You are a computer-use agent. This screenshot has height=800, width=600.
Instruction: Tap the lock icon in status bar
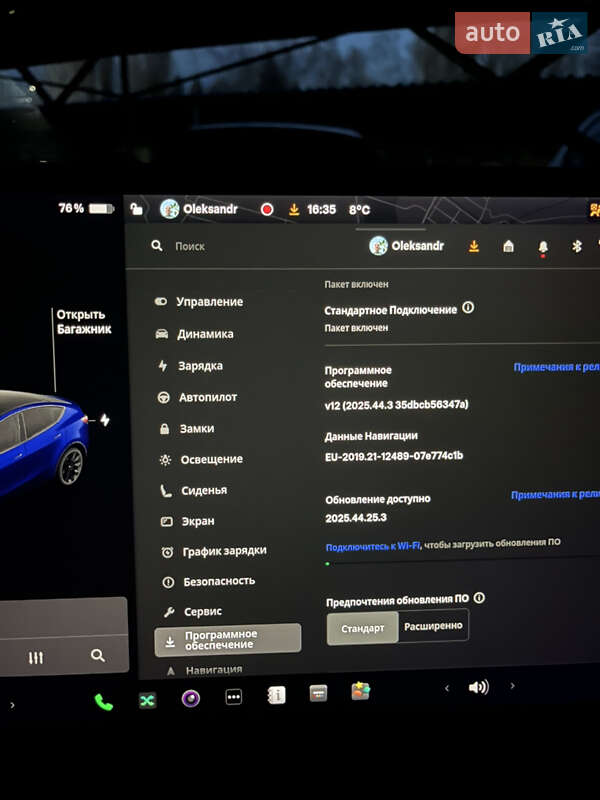click(136, 209)
